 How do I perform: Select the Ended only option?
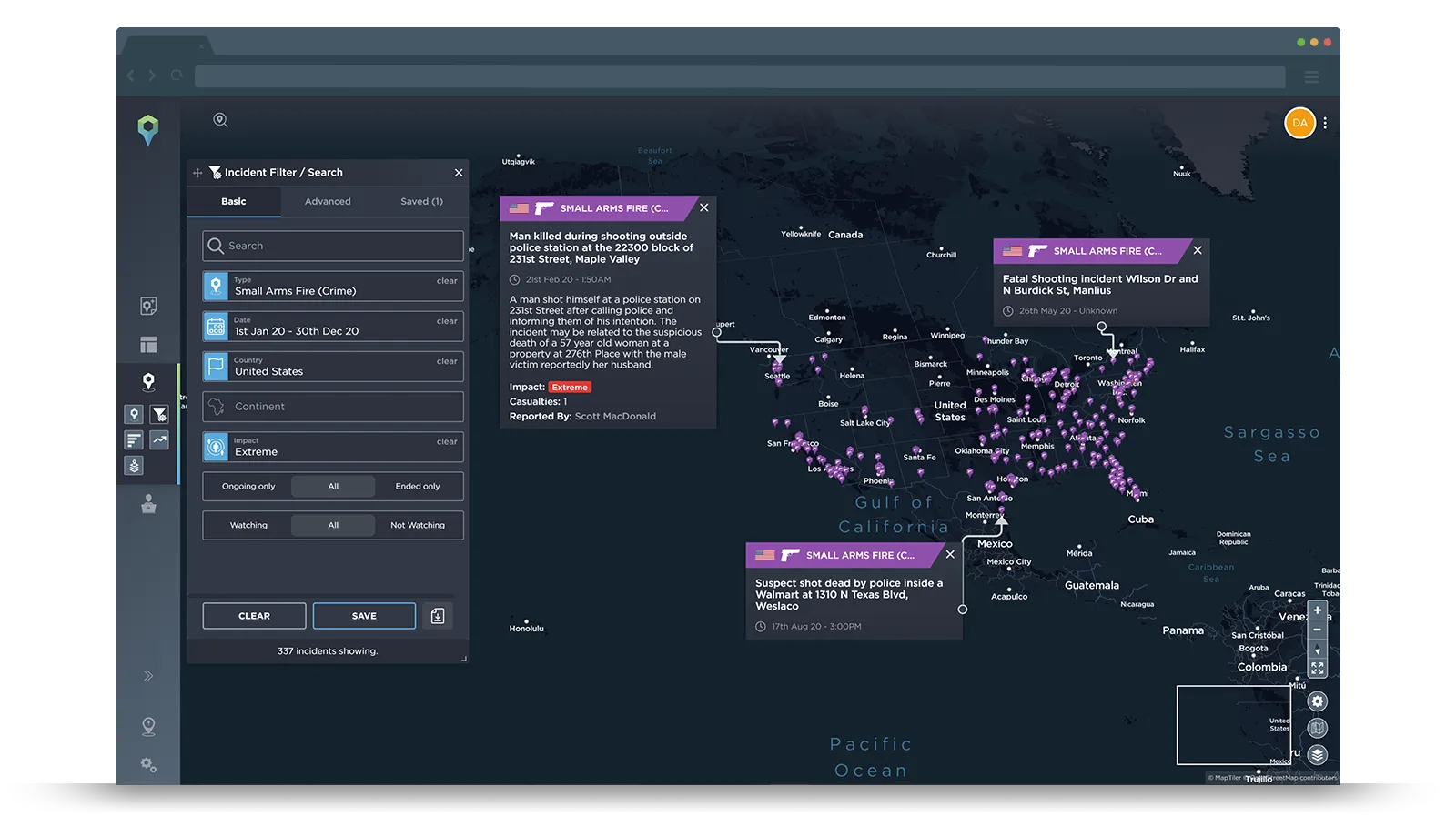(x=418, y=487)
